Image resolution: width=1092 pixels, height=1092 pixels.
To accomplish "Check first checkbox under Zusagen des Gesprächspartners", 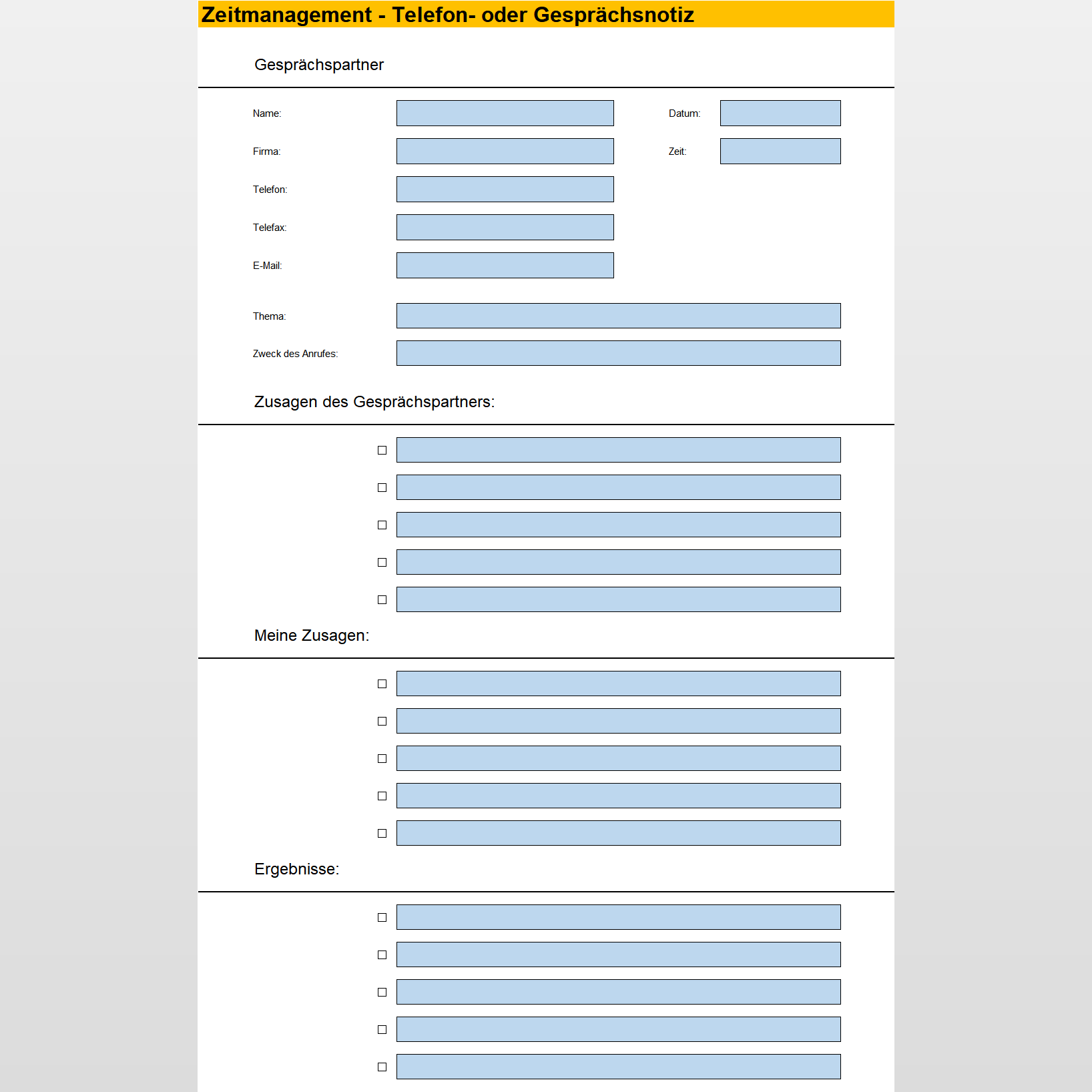I will tap(382, 451).
